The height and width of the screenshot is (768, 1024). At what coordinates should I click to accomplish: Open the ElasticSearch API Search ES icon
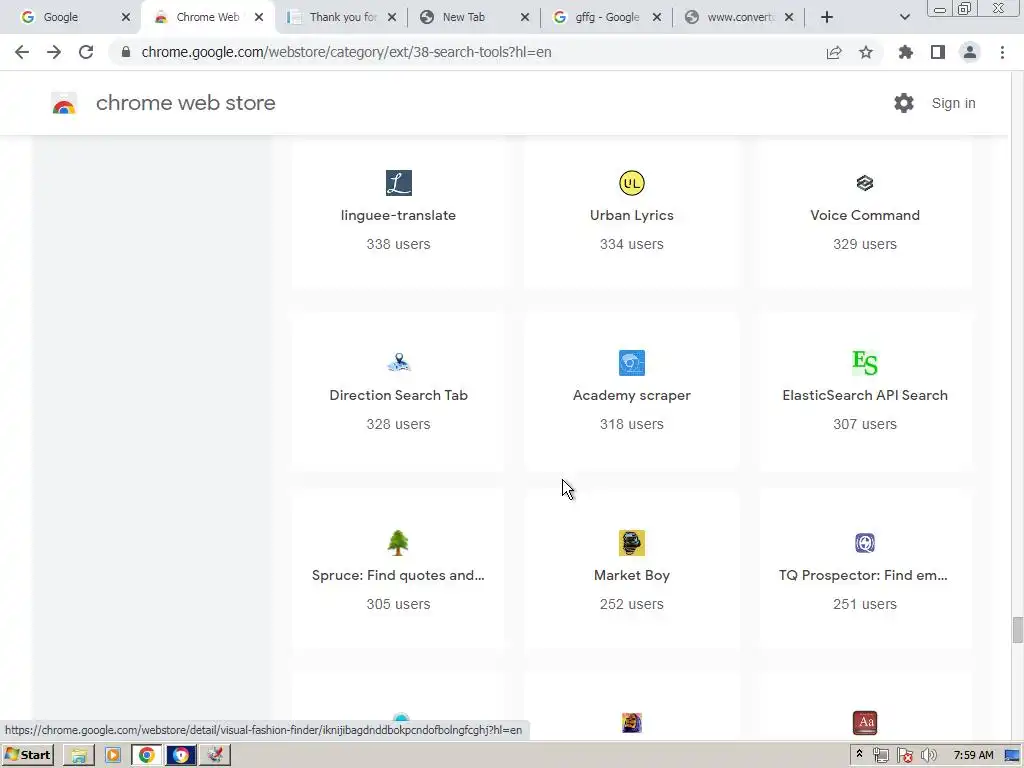point(865,363)
